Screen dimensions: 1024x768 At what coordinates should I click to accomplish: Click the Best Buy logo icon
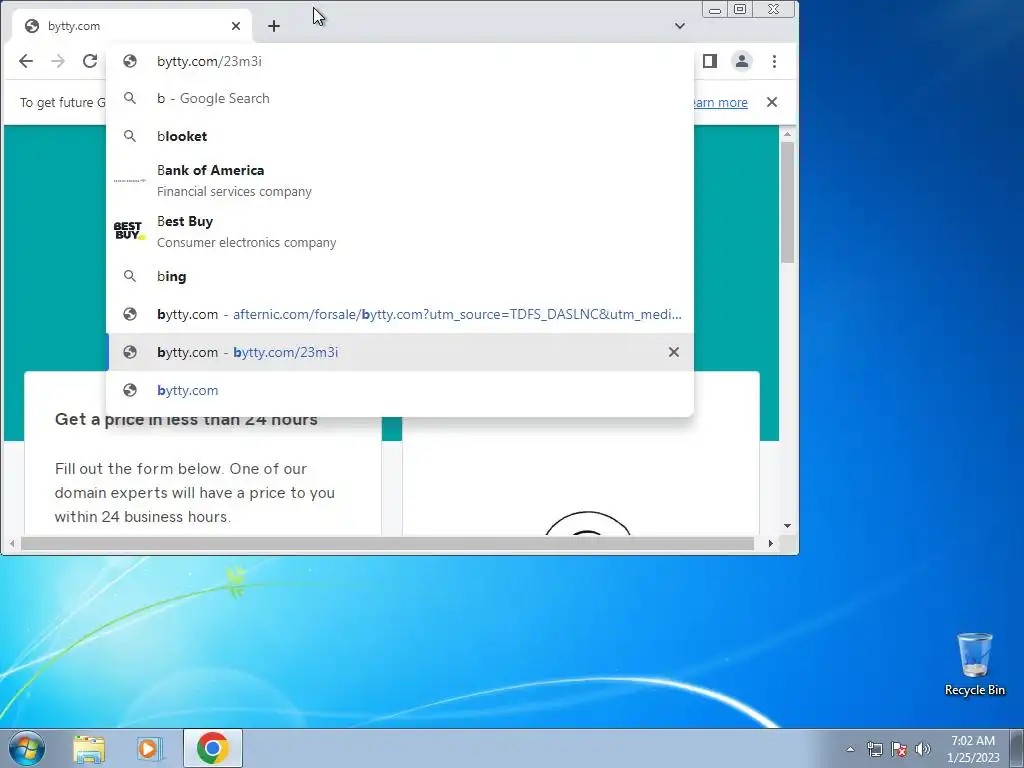(x=129, y=231)
